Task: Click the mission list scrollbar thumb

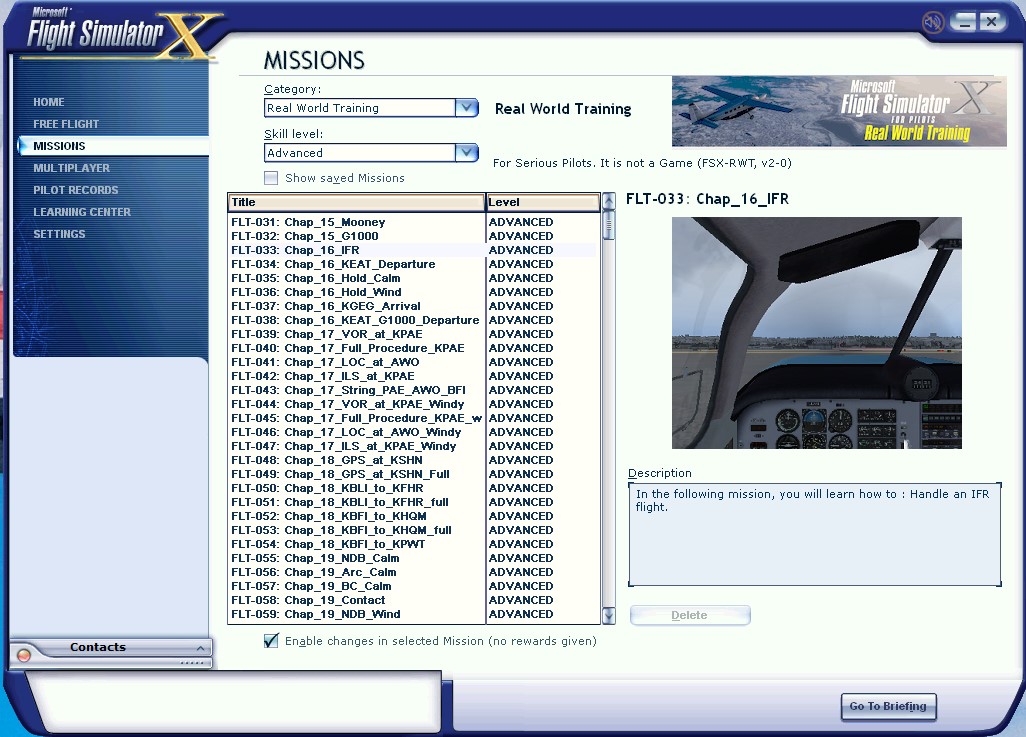Action: [x=609, y=225]
